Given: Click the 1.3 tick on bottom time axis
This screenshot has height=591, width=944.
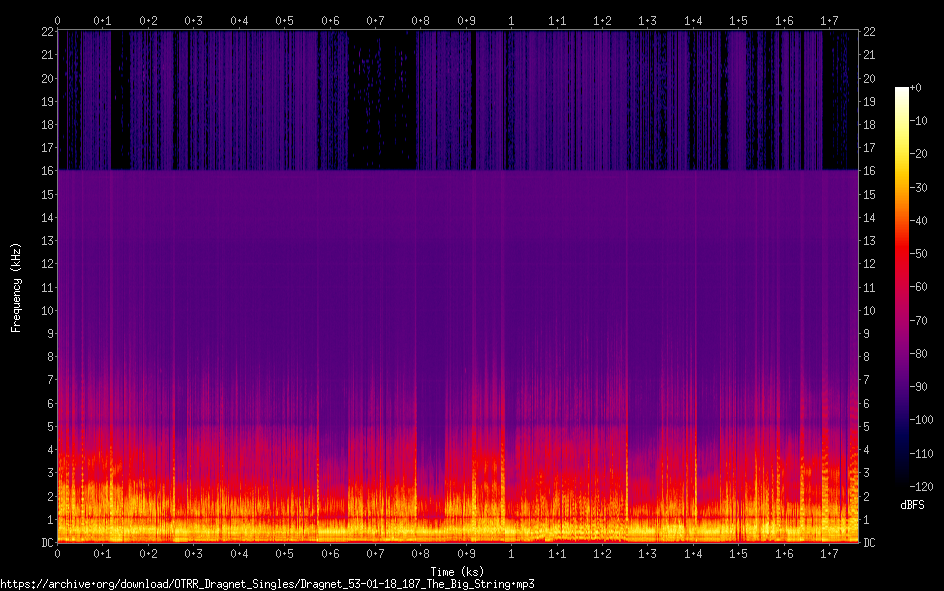Looking at the screenshot, I should (x=648, y=553).
